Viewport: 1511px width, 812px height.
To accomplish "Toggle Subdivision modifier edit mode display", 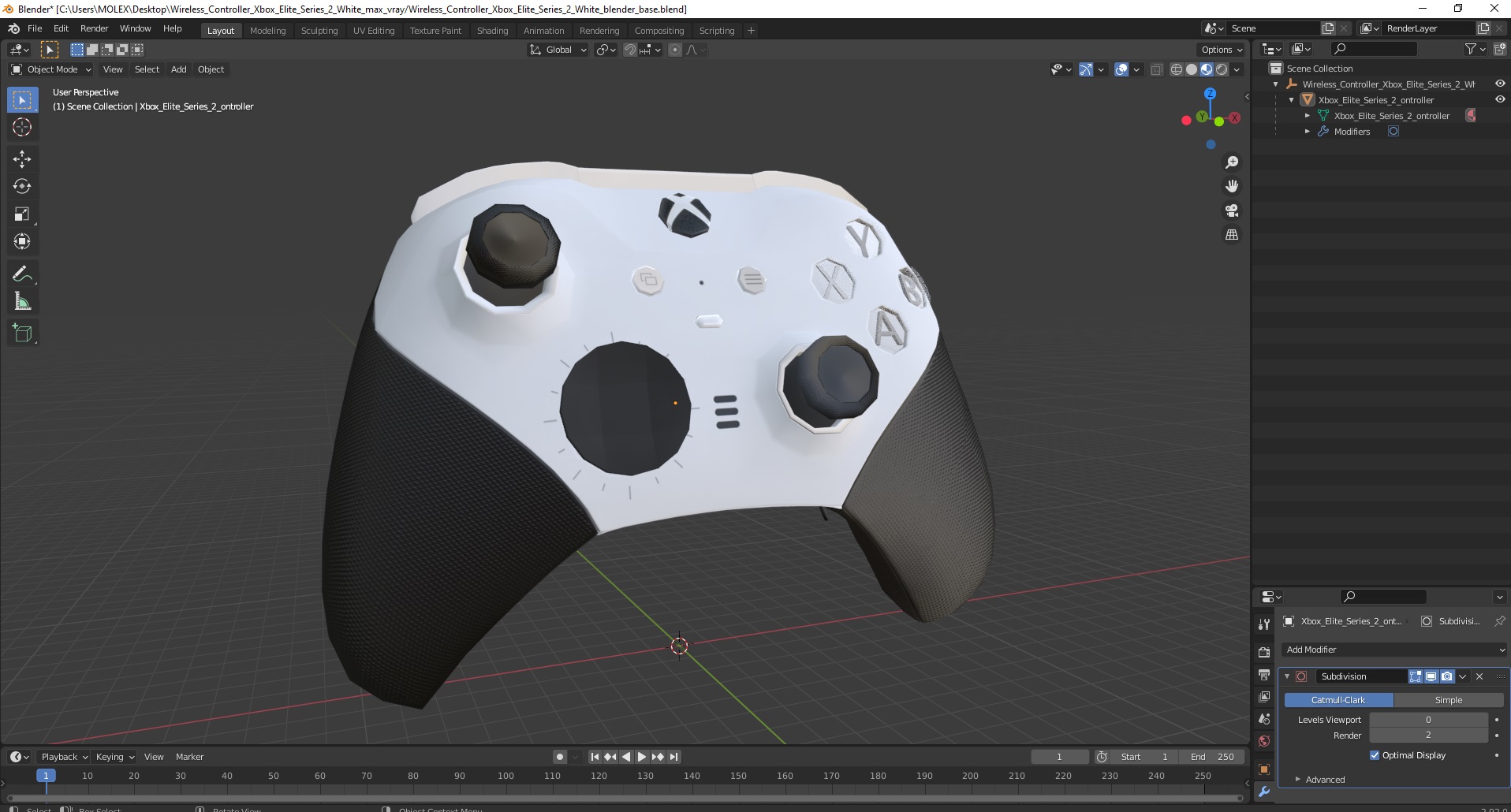I will click(1416, 676).
